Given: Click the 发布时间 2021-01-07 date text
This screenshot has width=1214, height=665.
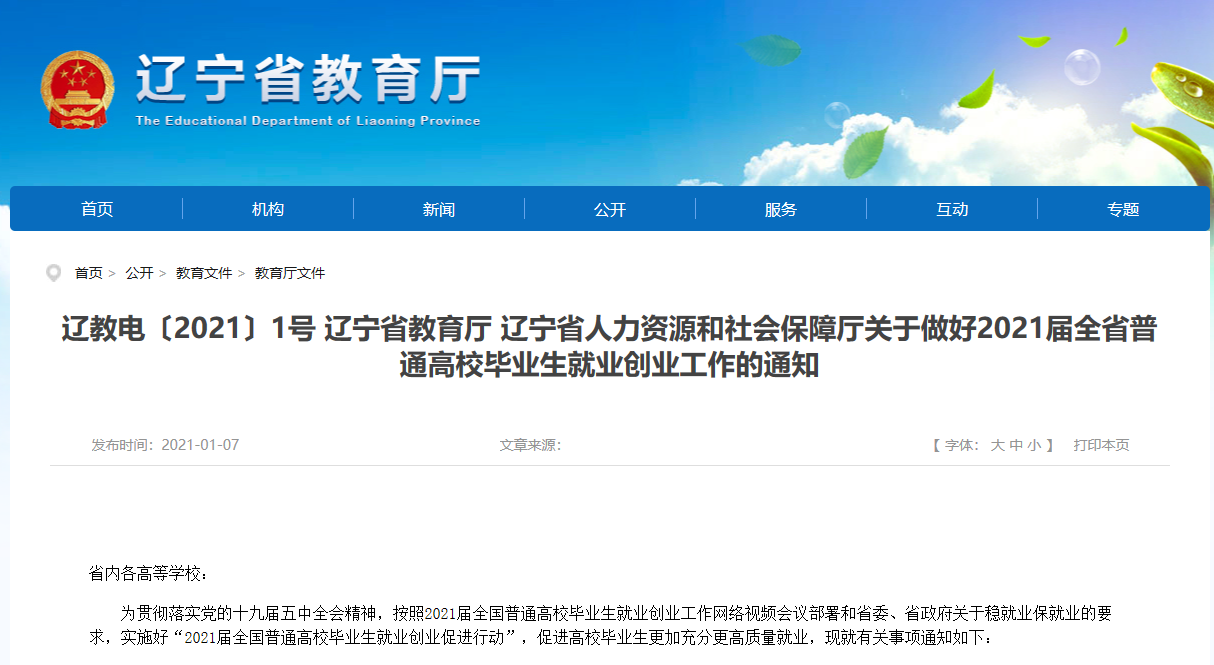Looking at the screenshot, I should [165, 445].
